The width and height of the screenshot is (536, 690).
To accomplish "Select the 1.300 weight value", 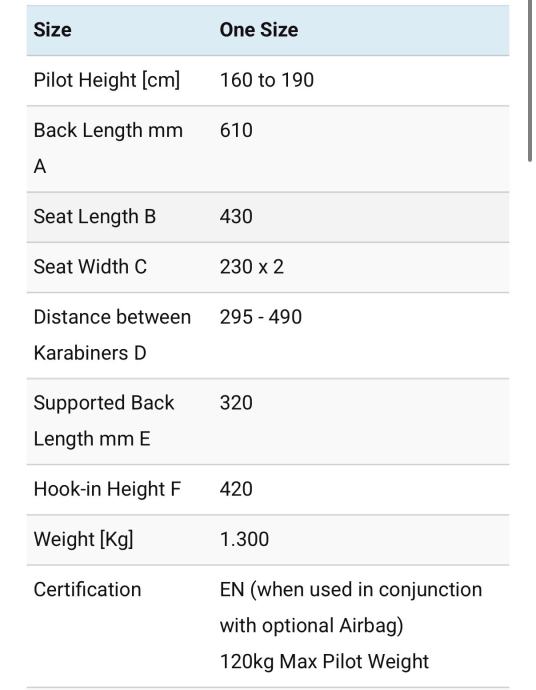I will point(244,540).
